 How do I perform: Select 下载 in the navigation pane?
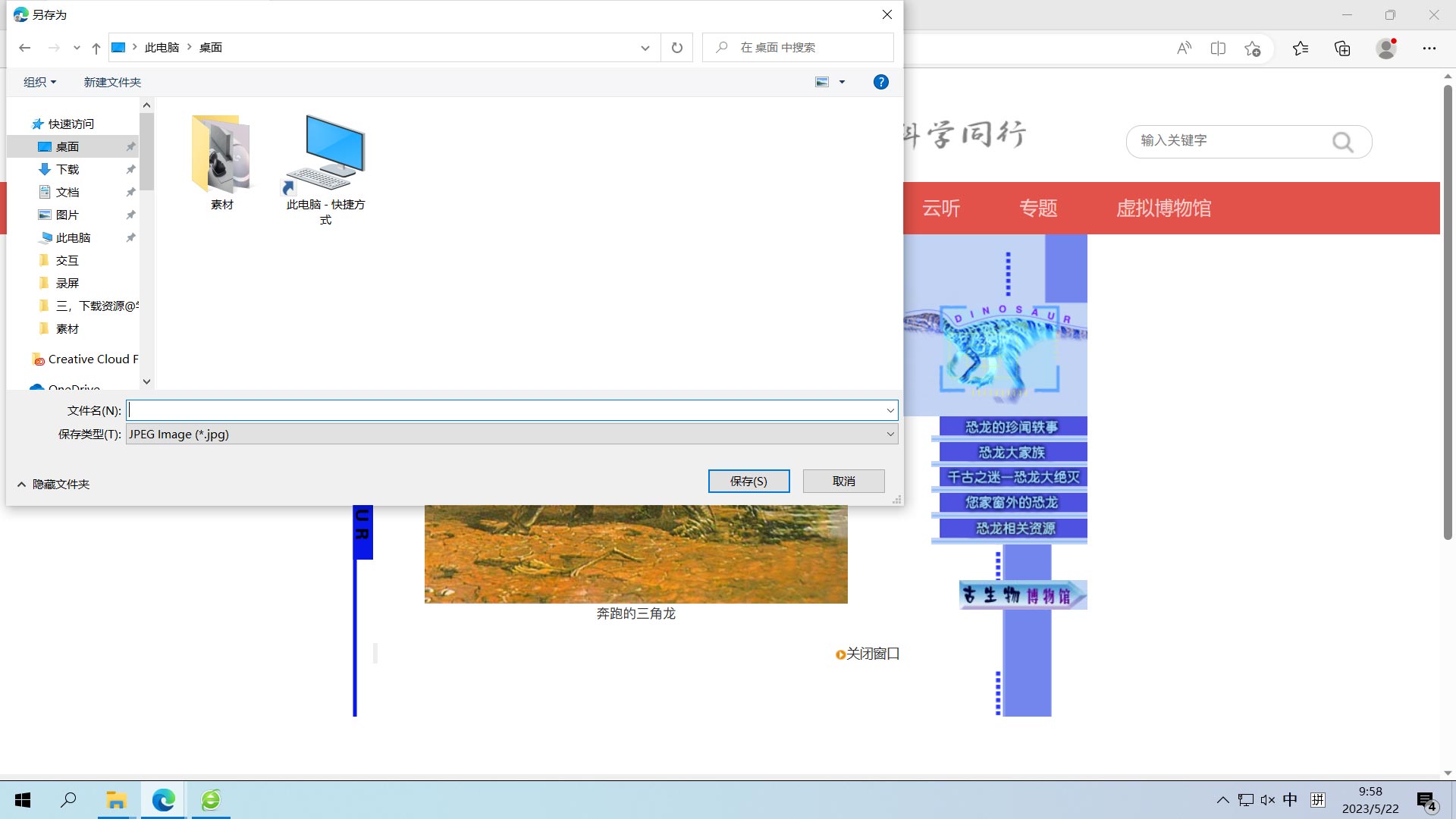pyautogui.click(x=67, y=169)
